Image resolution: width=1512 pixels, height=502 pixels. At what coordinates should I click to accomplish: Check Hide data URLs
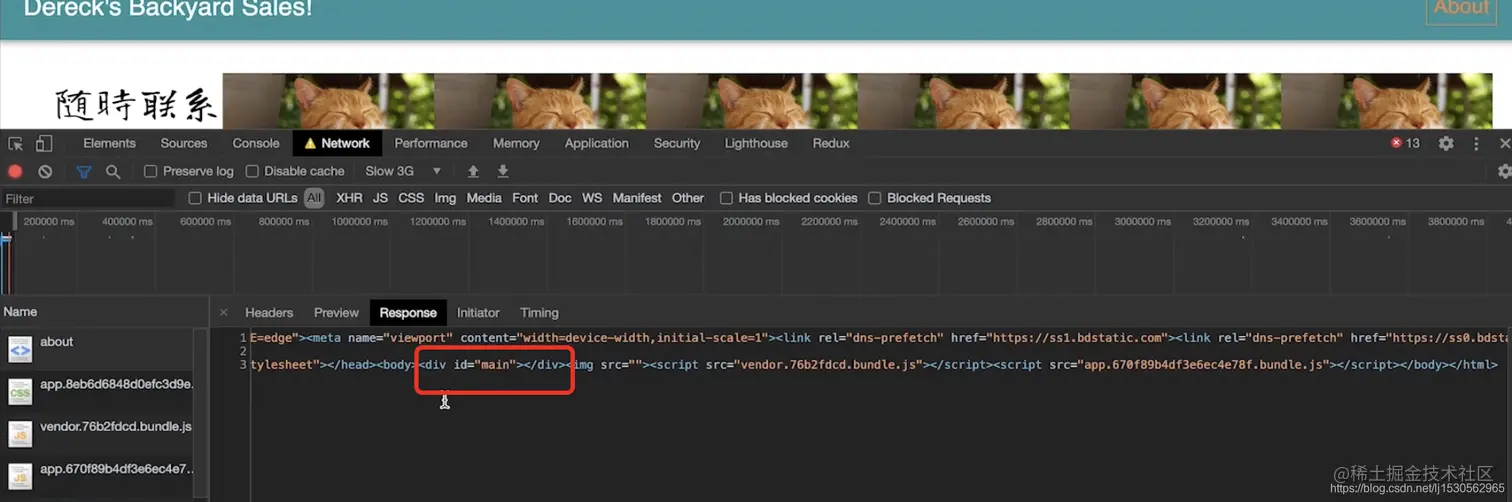tap(195, 198)
